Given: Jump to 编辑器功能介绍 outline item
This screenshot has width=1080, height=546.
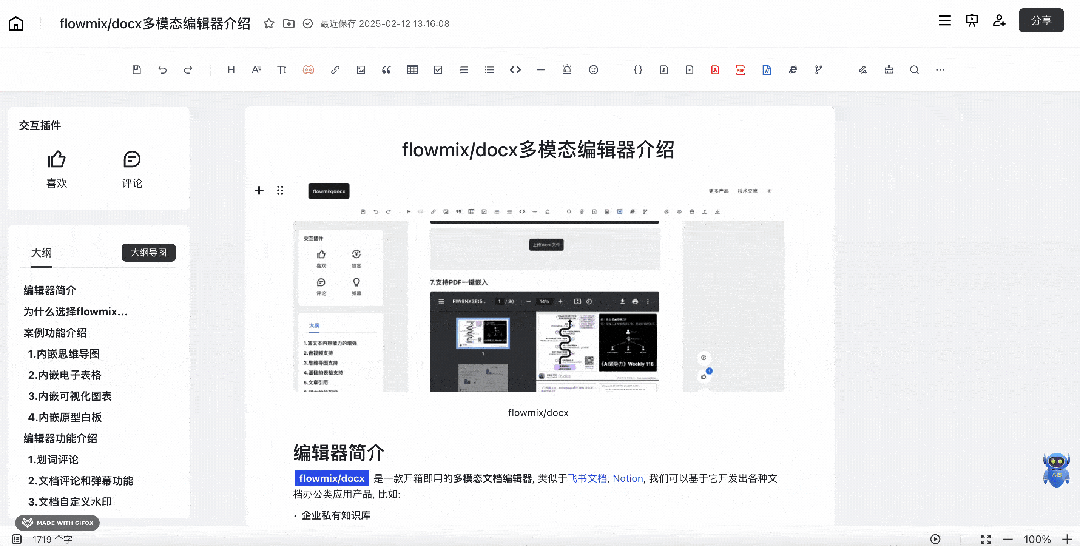Looking at the screenshot, I should [61, 439].
